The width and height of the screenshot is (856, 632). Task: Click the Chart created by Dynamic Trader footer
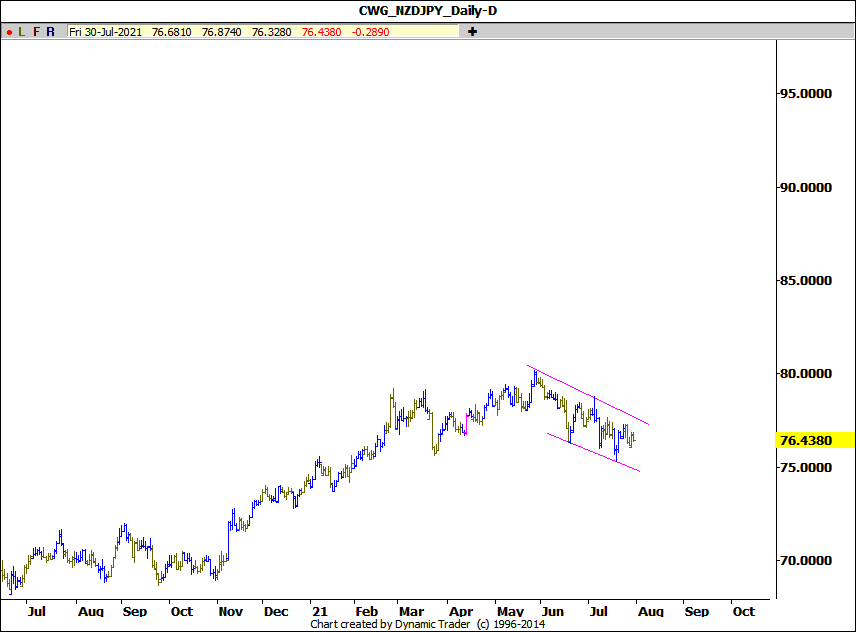pos(427,624)
